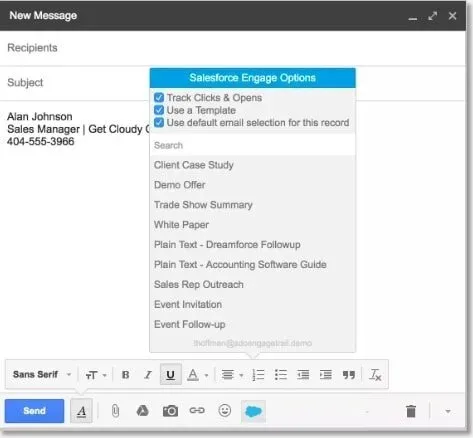473x438 pixels.
Task: Open text alignment options
Action: click(228, 375)
